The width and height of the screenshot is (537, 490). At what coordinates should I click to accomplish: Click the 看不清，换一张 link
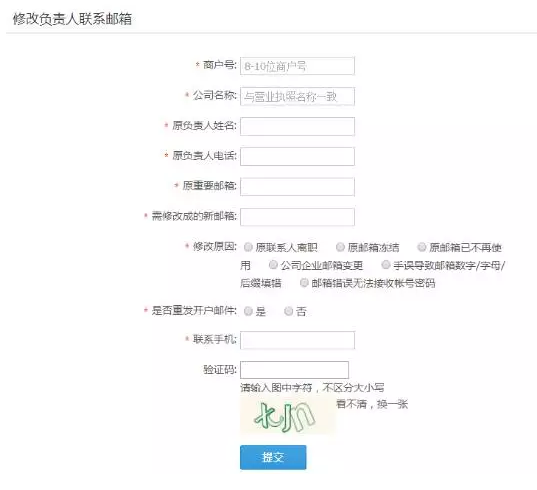pos(372,404)
